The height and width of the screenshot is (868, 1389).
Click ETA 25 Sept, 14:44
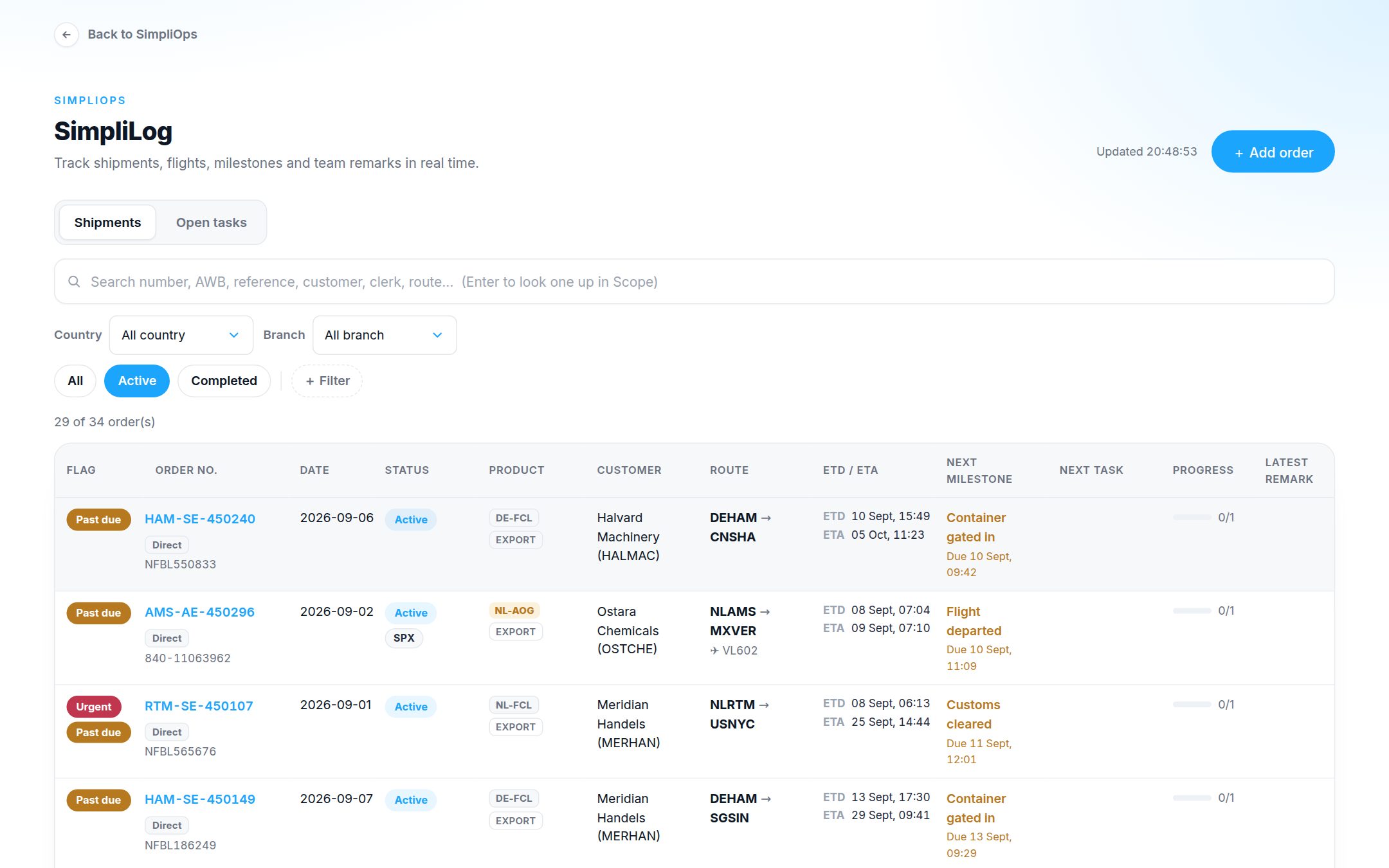[876, 722]
